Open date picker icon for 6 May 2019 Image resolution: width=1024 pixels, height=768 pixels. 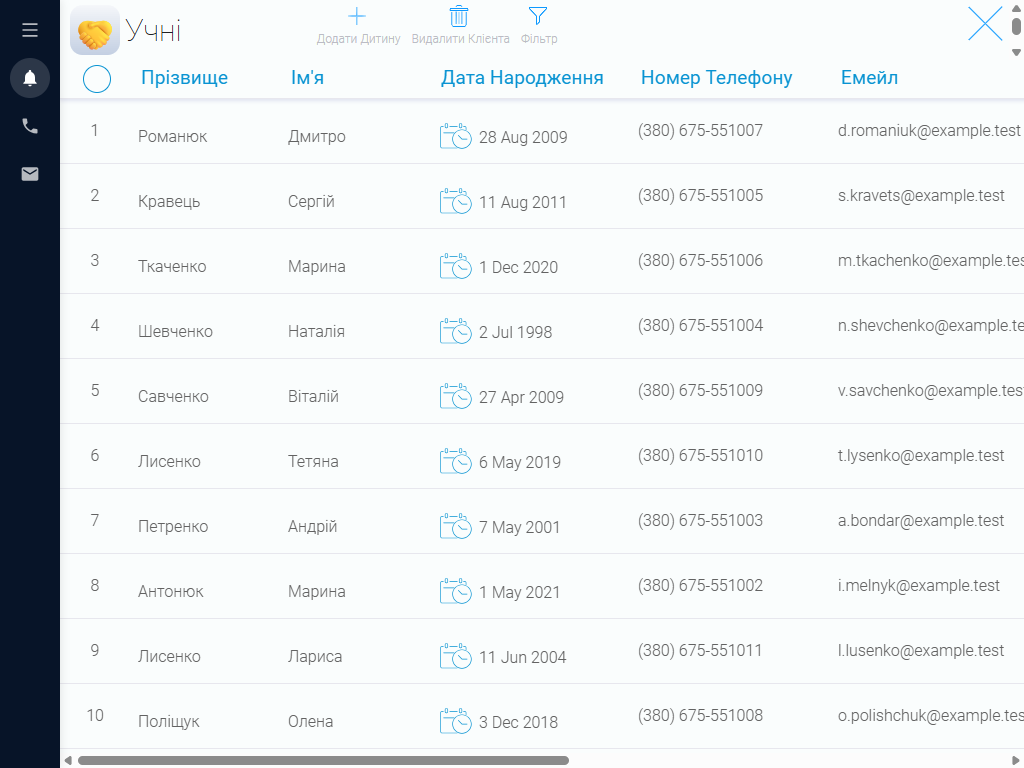pos(456,461)
